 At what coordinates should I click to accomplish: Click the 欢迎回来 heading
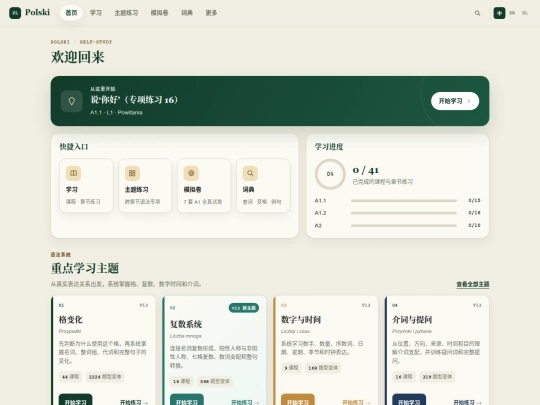(x=77, y=57)
